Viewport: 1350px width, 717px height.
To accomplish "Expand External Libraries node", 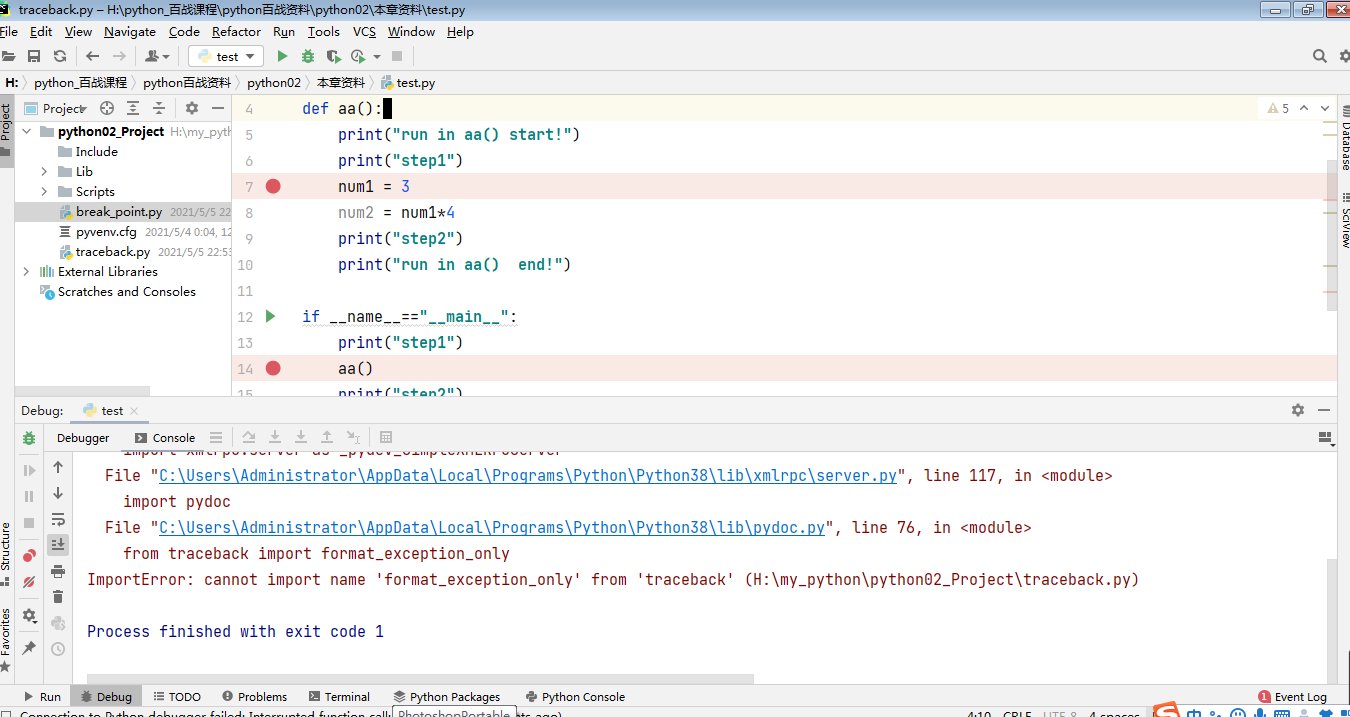I will point(27,271).
